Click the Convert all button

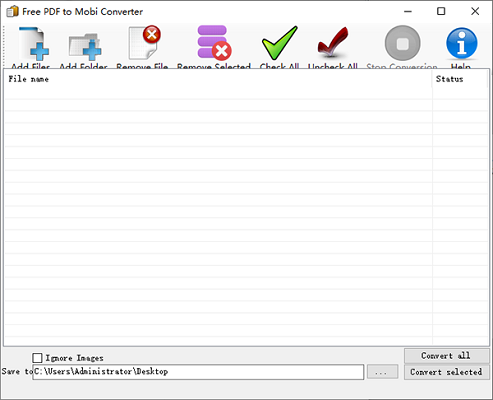coord(446,356)
